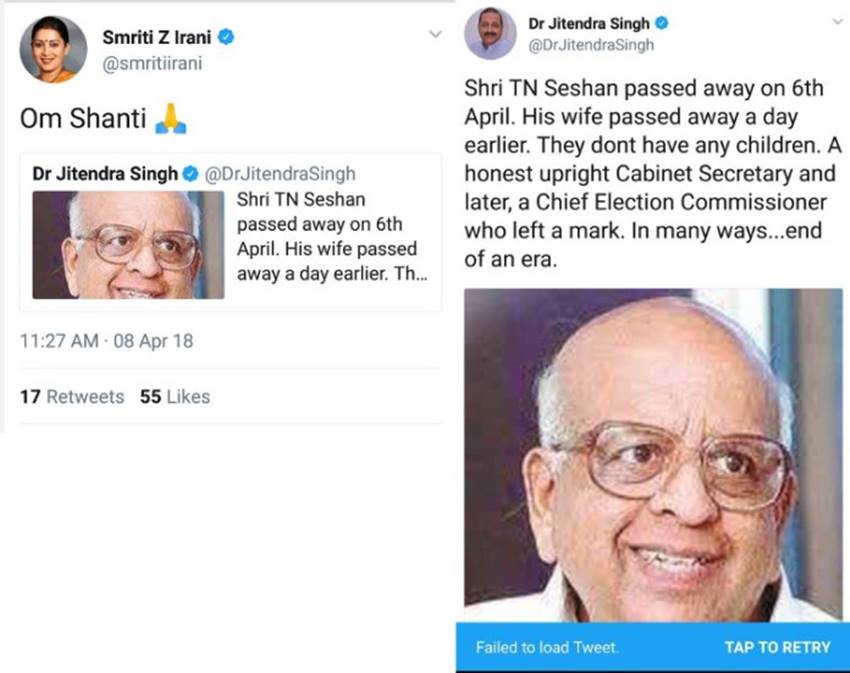Viewport: 850px width, 673px height.
Task: Click the 11:27 AM · 08 Apr 18 timestamp
Action: [x=107, y=341]
